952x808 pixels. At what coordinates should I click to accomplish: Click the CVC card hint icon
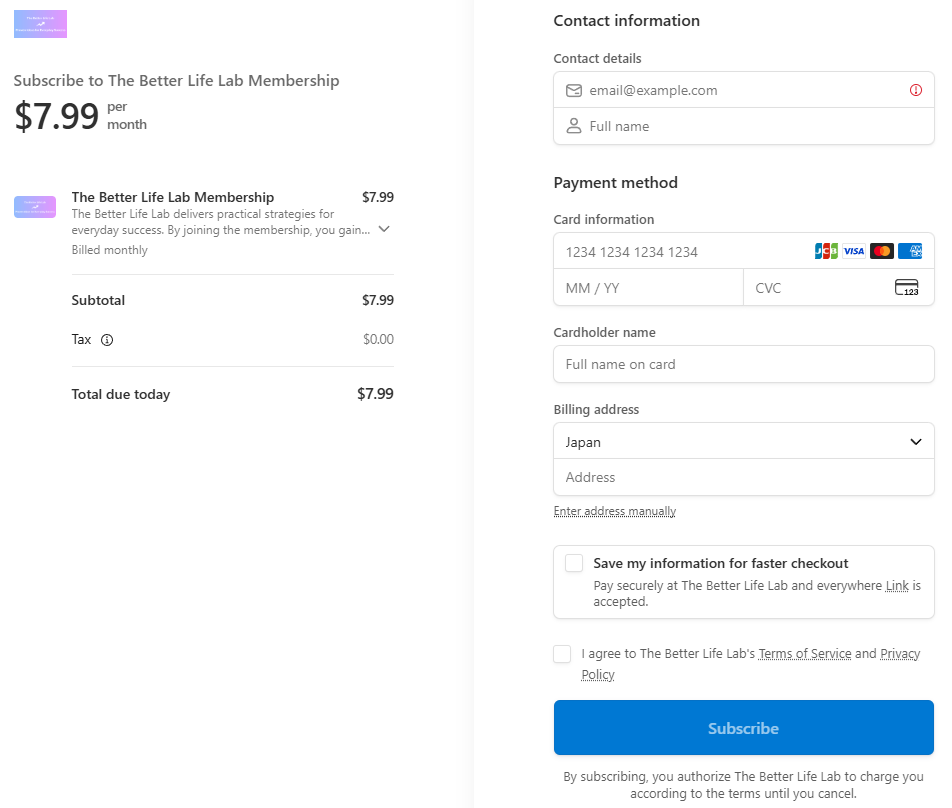906,288
